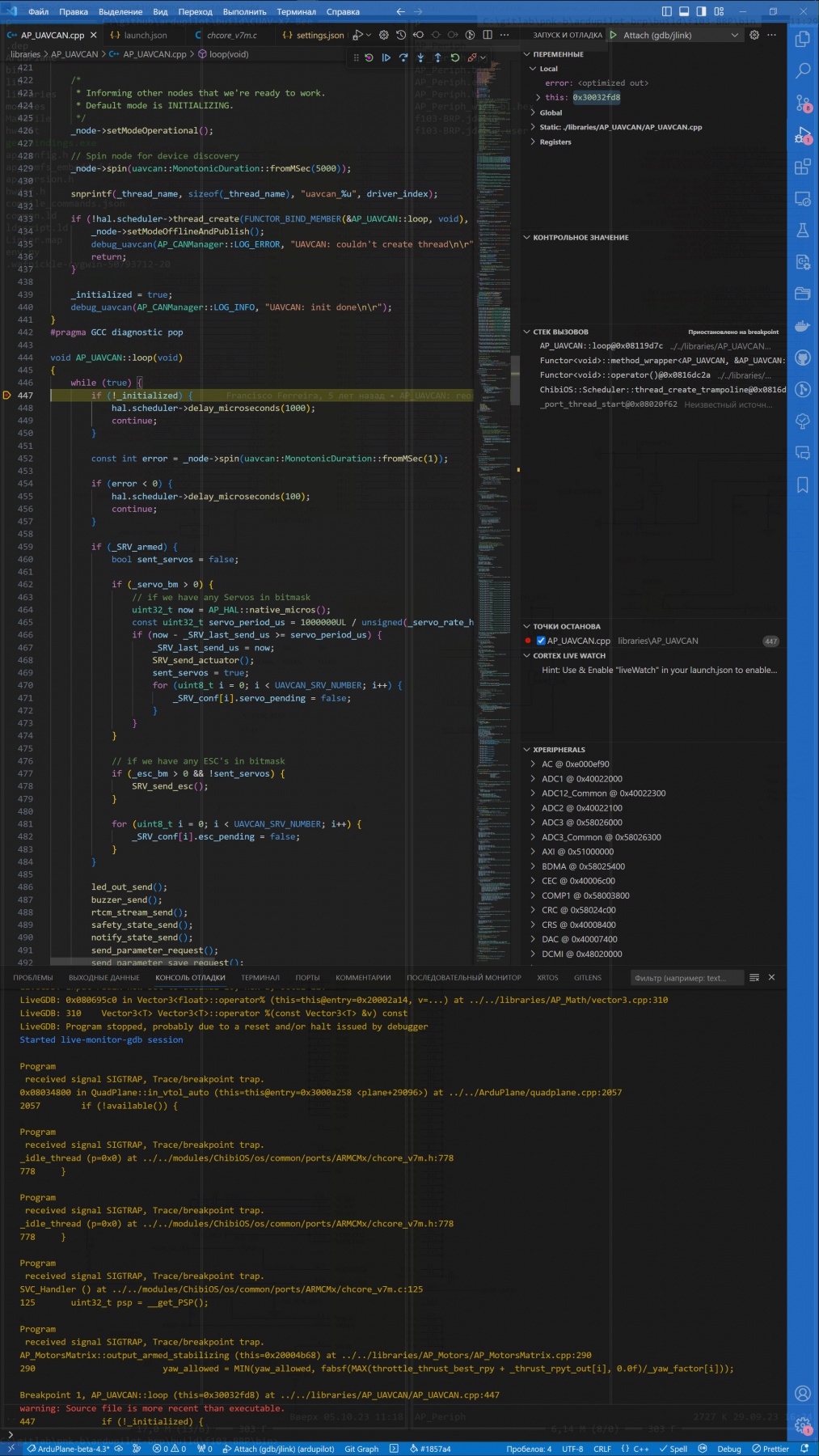Open the Extensions view
Image resolution: width=819 pixels, height=1456 pixels.
(x=803, y=167)
